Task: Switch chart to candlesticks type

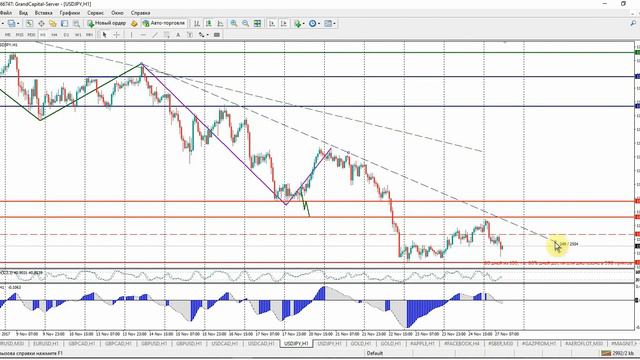Action: coord(208,24)
